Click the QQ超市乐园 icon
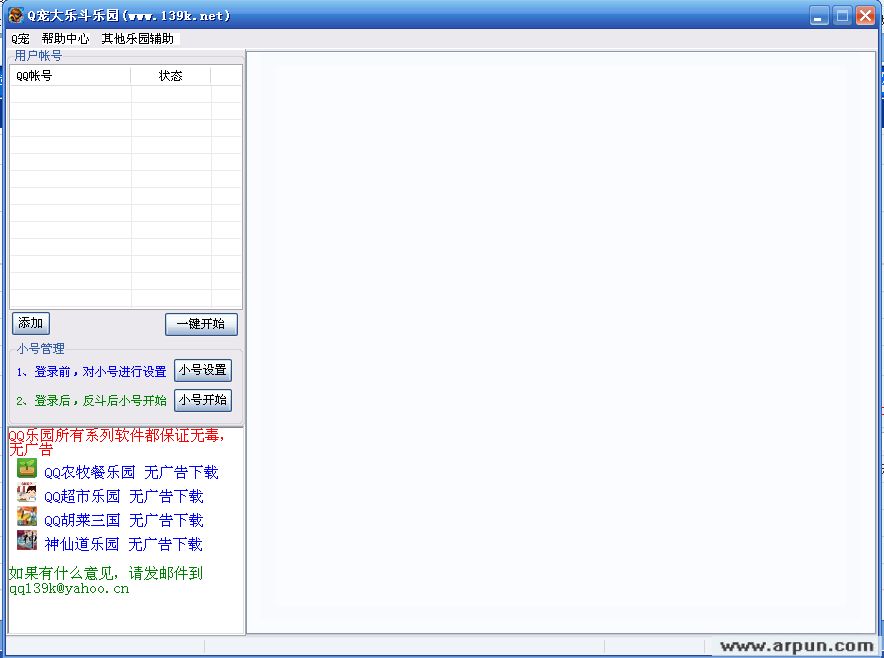 (26, 493)
